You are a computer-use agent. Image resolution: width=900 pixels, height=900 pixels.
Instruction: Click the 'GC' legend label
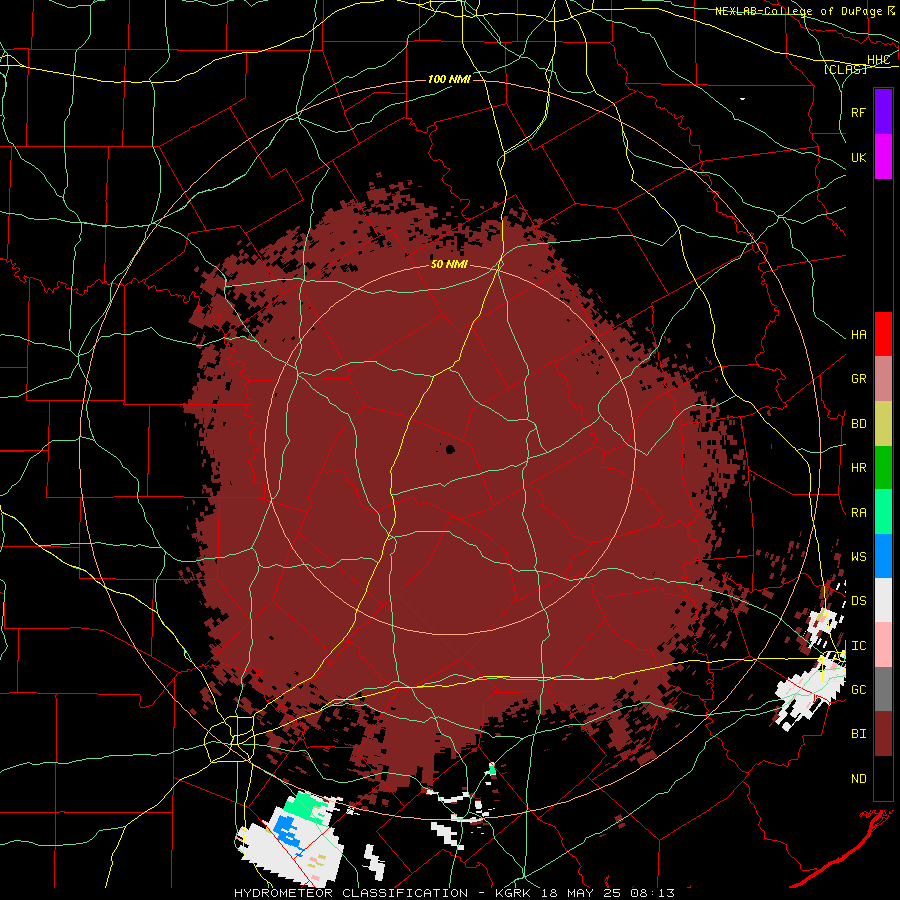pyautogui.click(x=859, y=690)
